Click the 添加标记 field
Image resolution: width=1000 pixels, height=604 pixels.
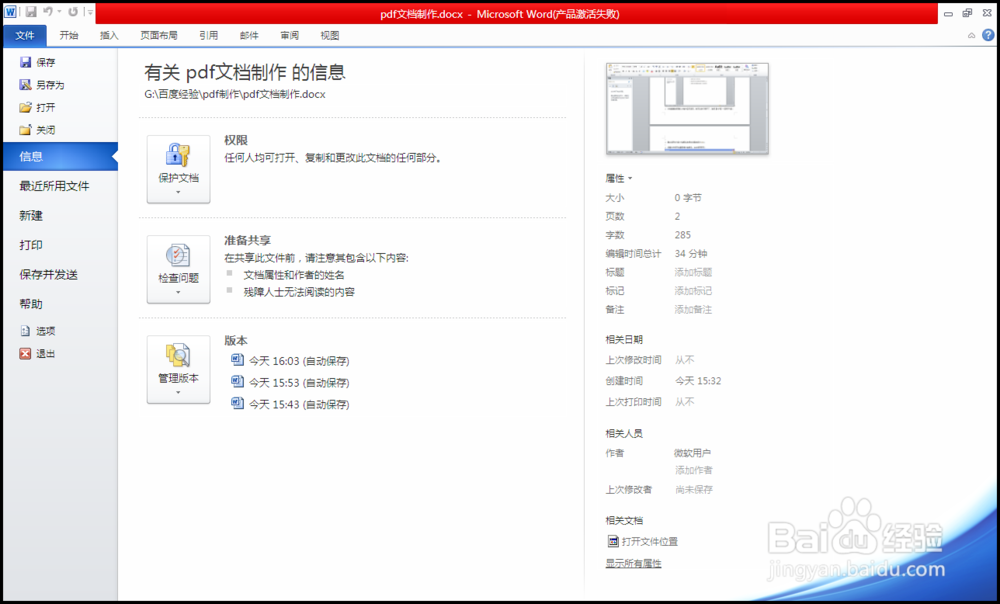pos(693,291)
